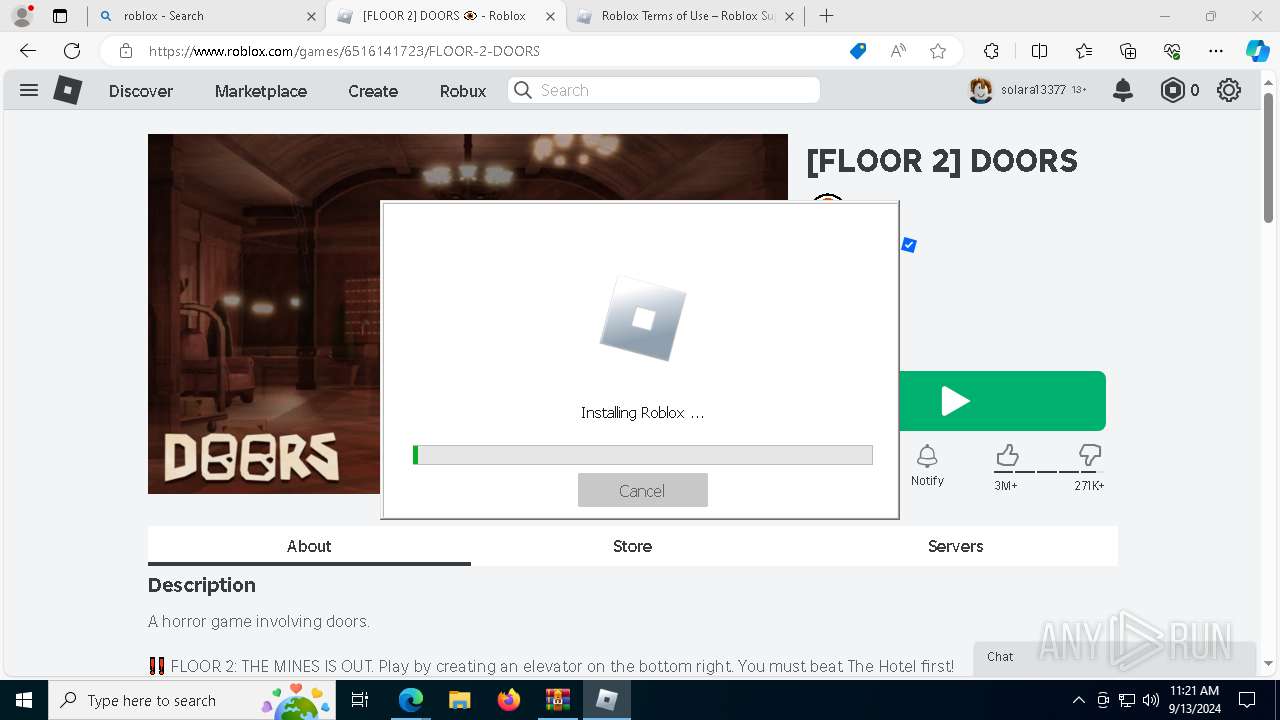Click the installation progress bar

coord(642,455)
